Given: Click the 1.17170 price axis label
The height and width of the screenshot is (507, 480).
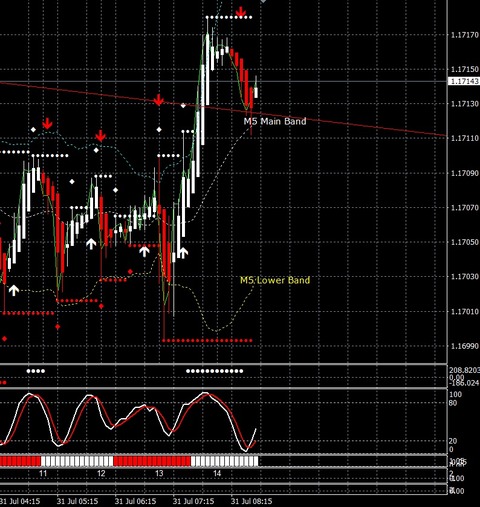Looking at the screenshot, I should tap(465, 35).
